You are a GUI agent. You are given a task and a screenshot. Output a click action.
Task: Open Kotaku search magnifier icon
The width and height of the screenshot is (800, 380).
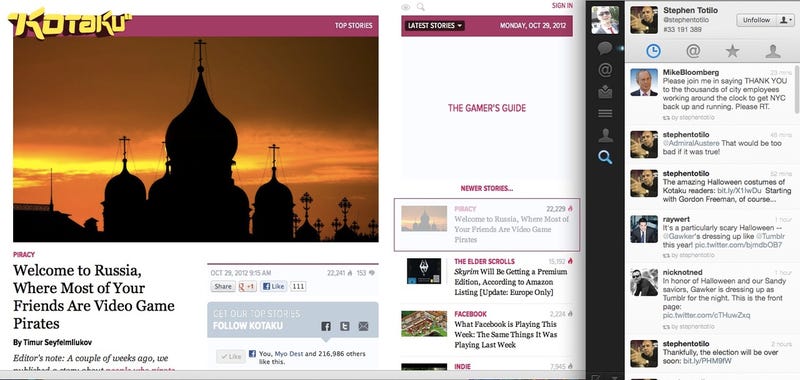(x=420, y=7)
